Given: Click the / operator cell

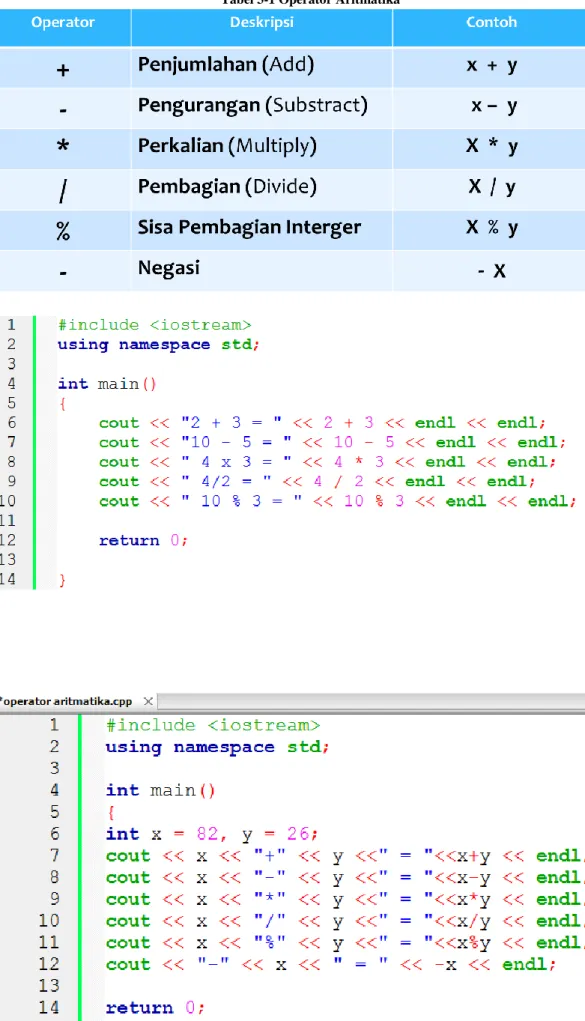Looking at the screenshot, I should (63, 191).
